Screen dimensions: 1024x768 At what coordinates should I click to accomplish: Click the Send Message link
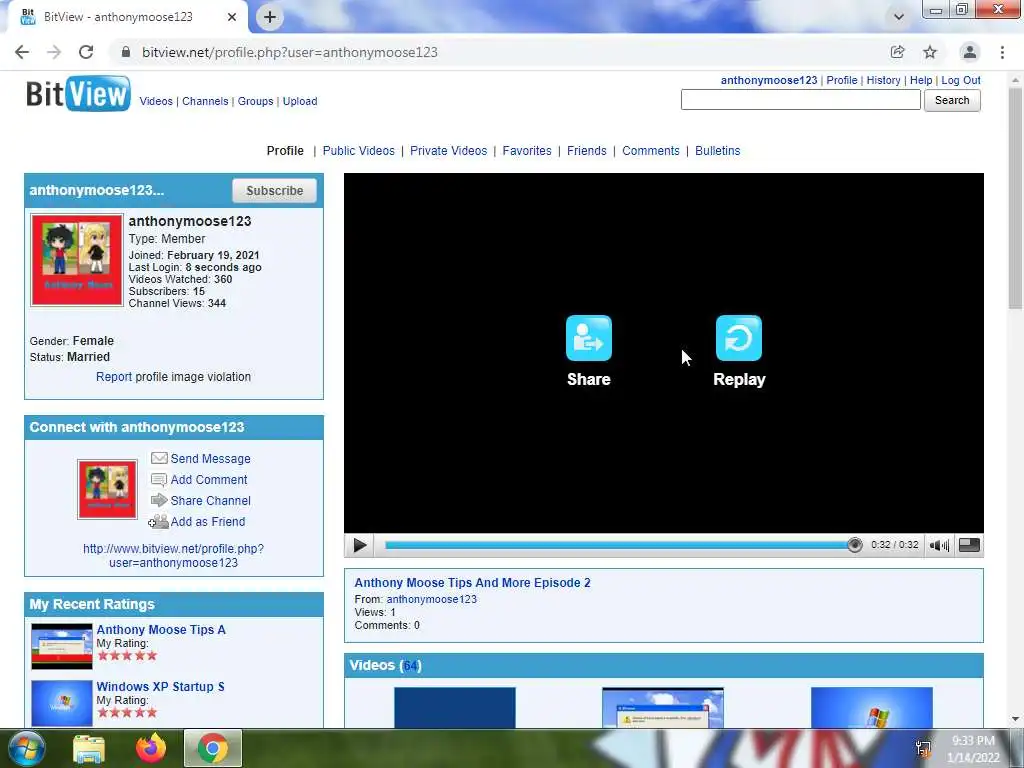(210, 458)
